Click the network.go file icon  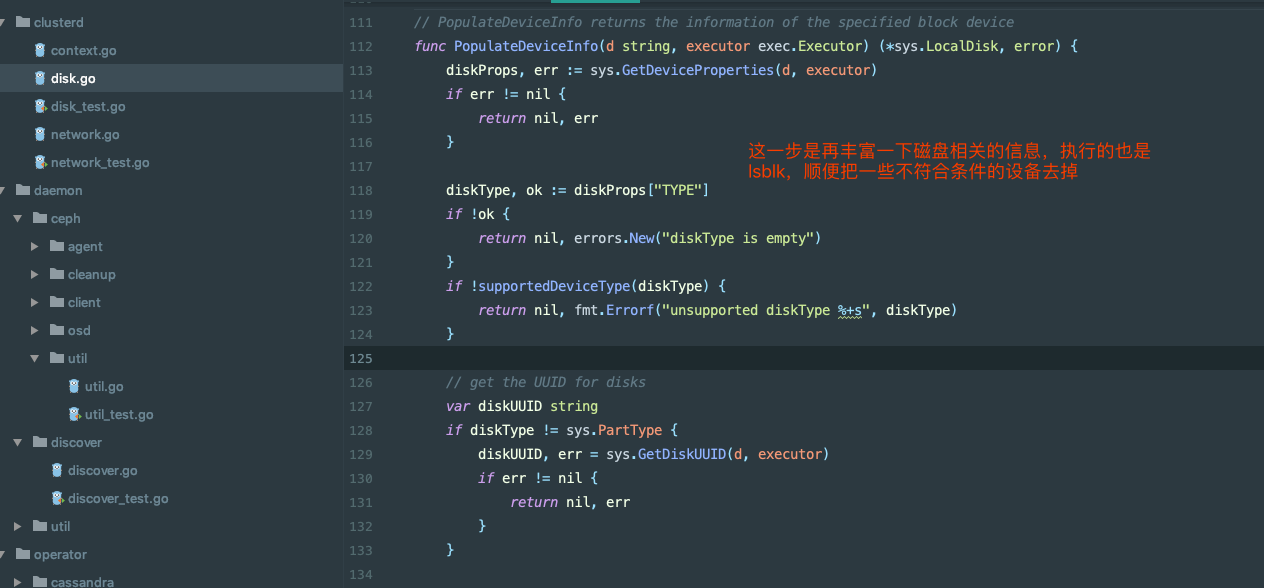point(40,134)
